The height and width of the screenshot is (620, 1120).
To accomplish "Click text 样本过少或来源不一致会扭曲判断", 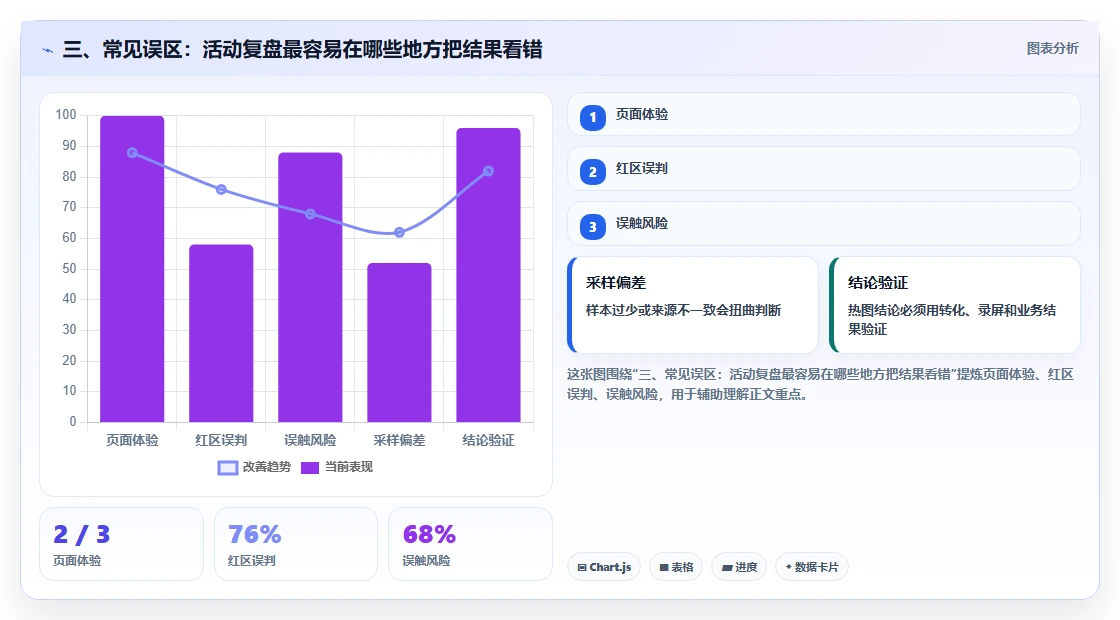I will 684,311.
